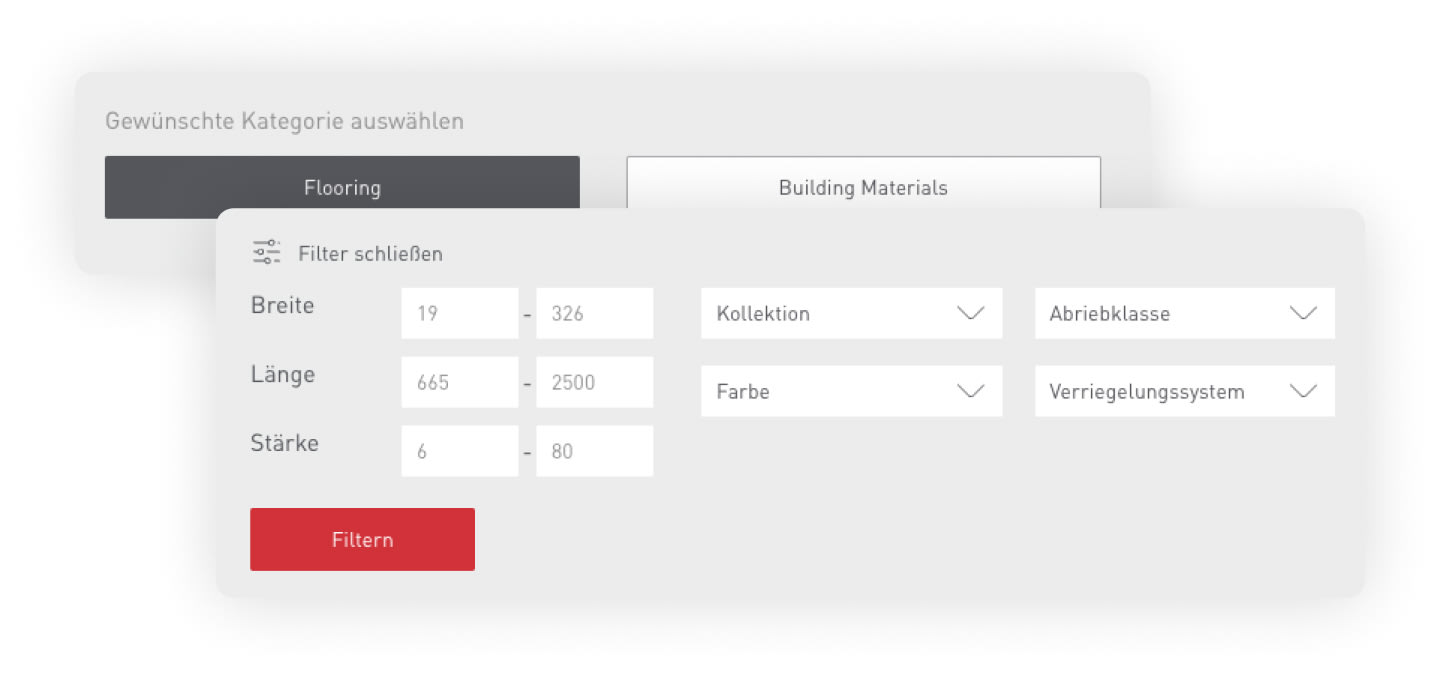Select the Flooring category
1440x676 pixels.
coord(342,187)
